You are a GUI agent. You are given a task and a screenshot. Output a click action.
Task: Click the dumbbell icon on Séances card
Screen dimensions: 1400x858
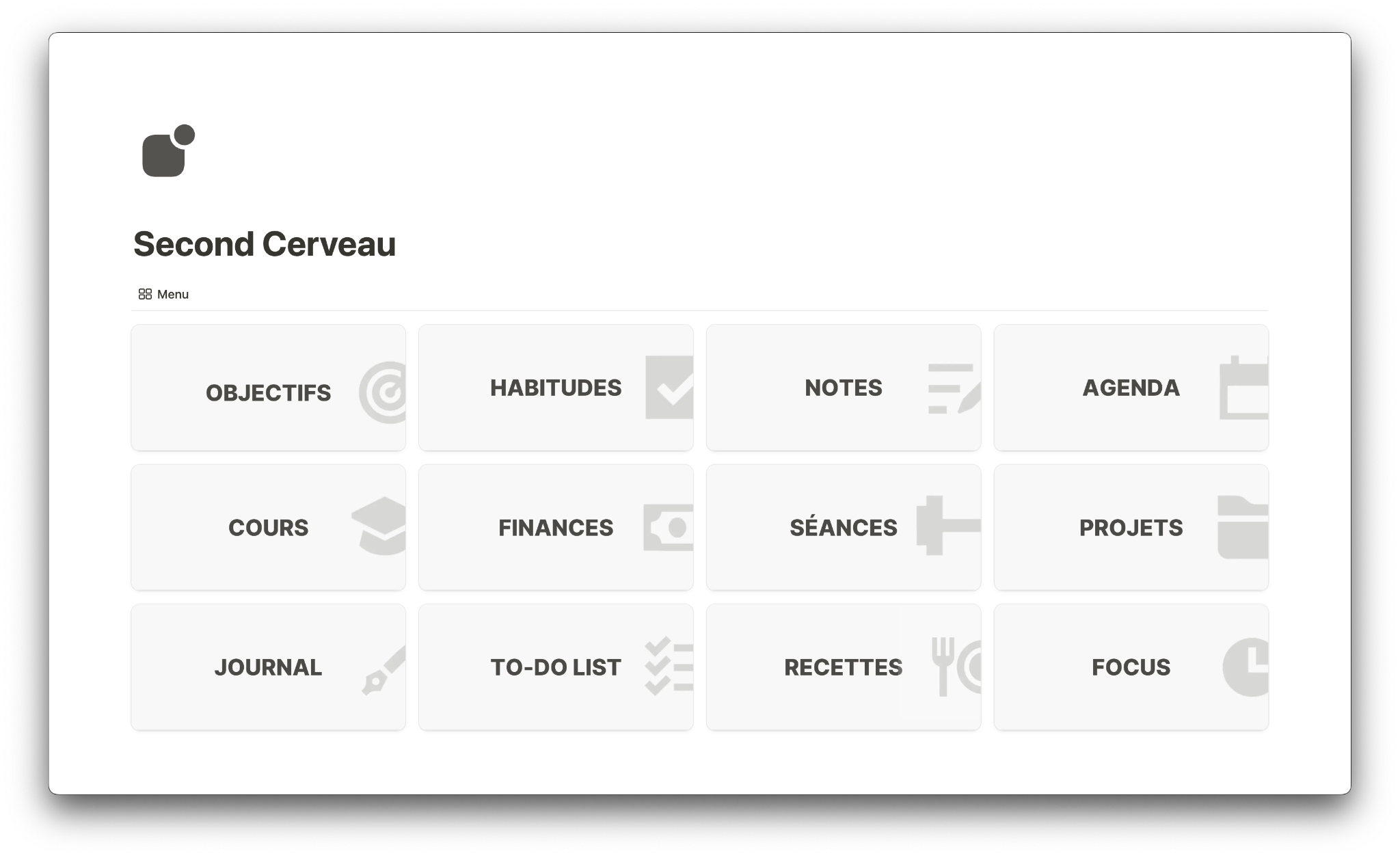tap(948, 526)
